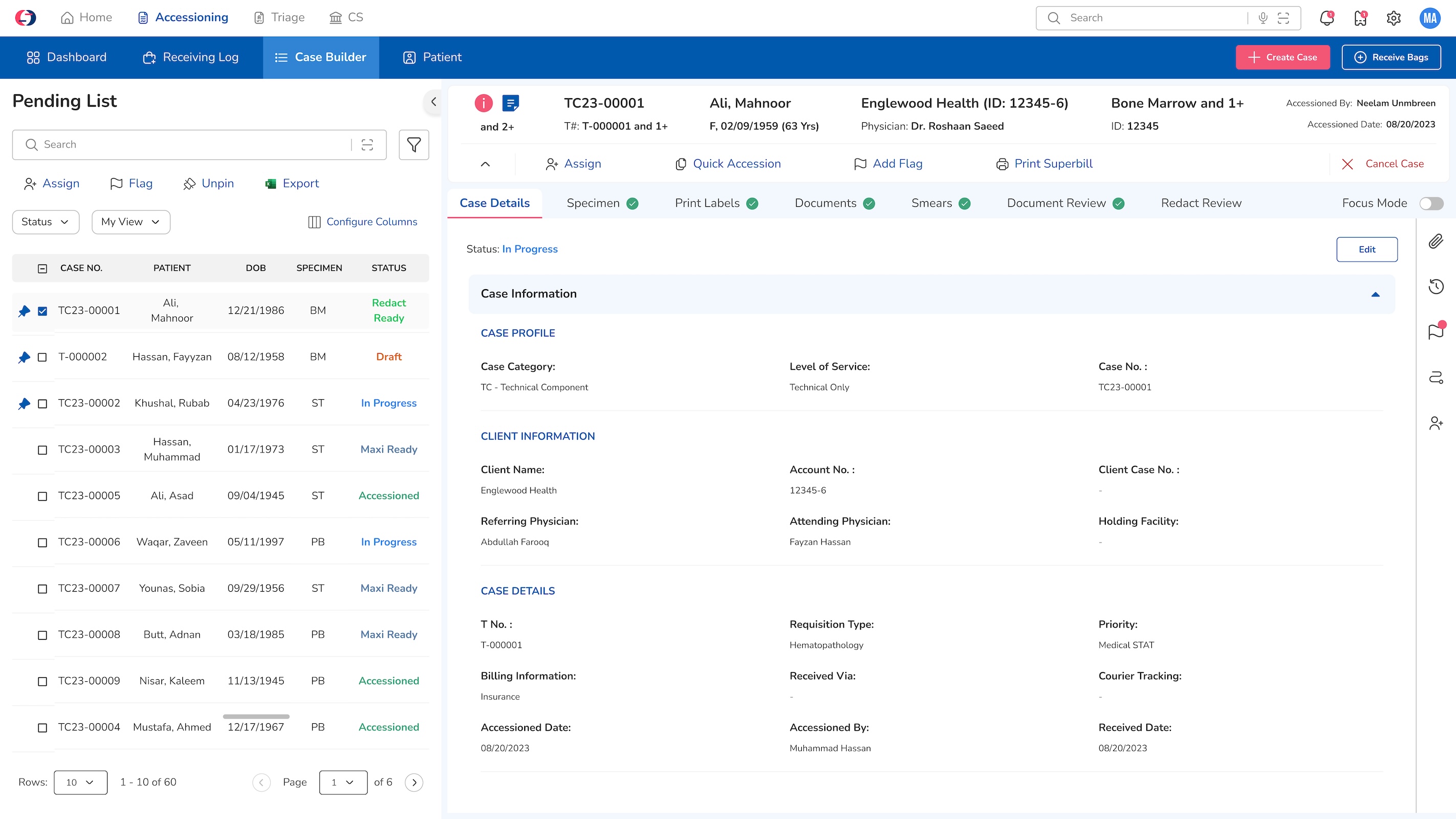Click the notification bell icon
This screenshot has height=819, width=1456.
point(1326,18)
